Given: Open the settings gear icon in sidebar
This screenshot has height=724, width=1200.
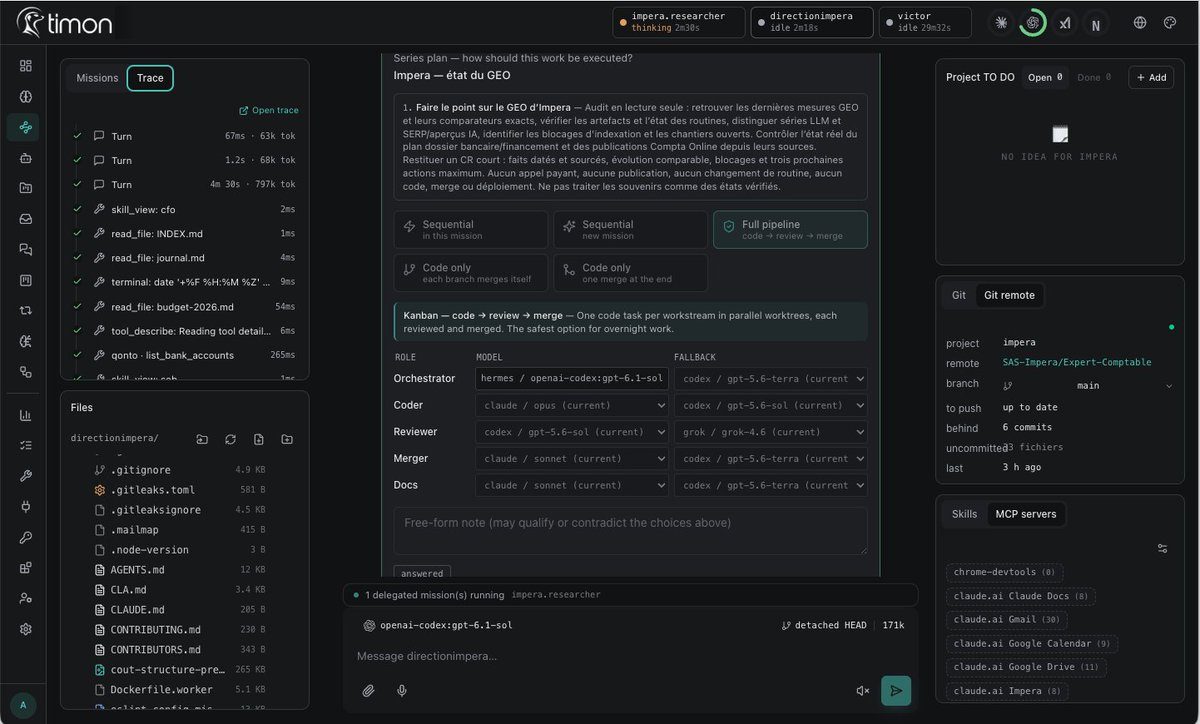Looking at the screenshot, I should [26, 629].
